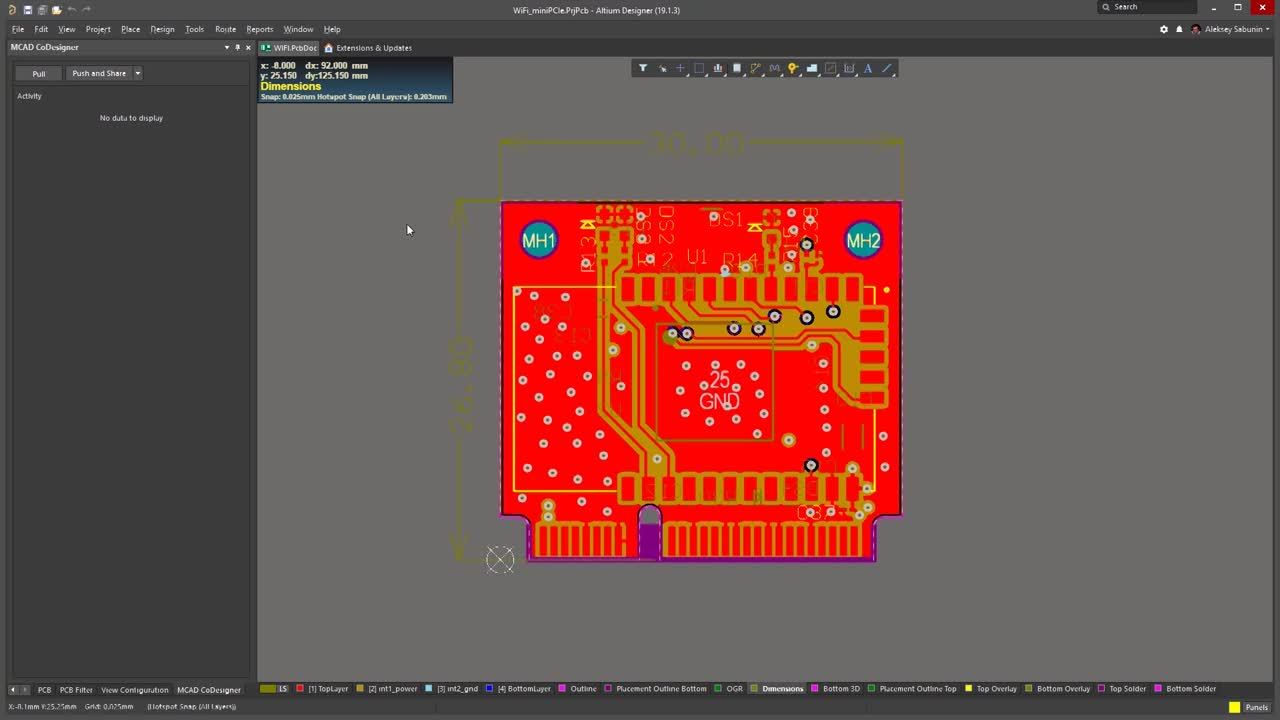This screenshot has height=720, width=1280.
Task: Click the Pull button
Action: tap(39, 74)
